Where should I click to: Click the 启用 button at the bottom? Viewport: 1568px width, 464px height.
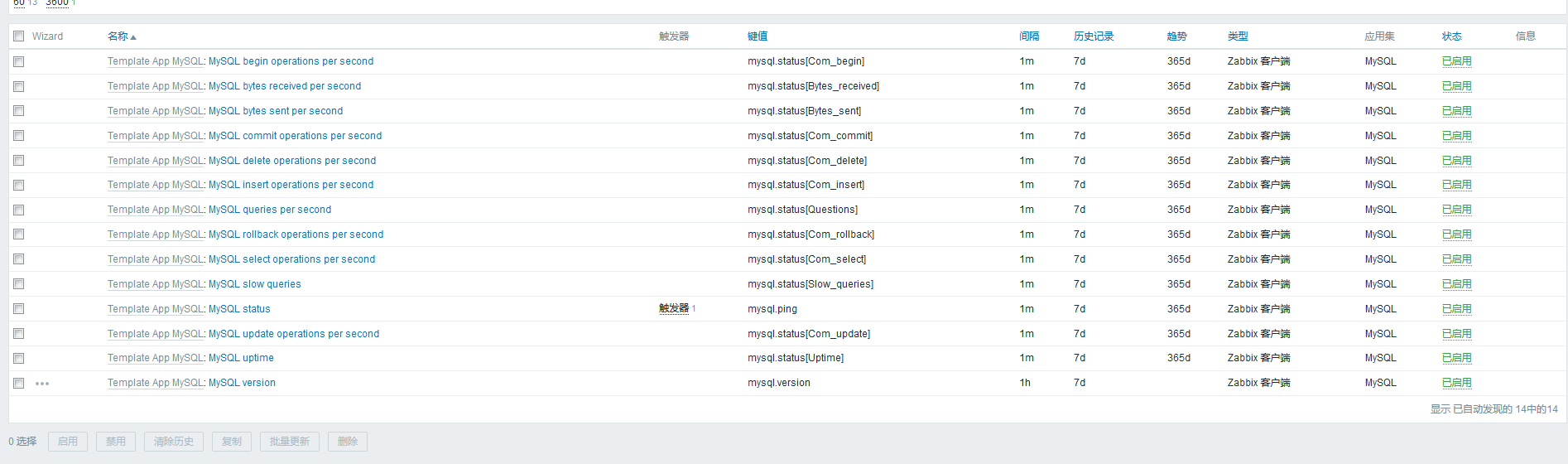(x=68, y=442)
